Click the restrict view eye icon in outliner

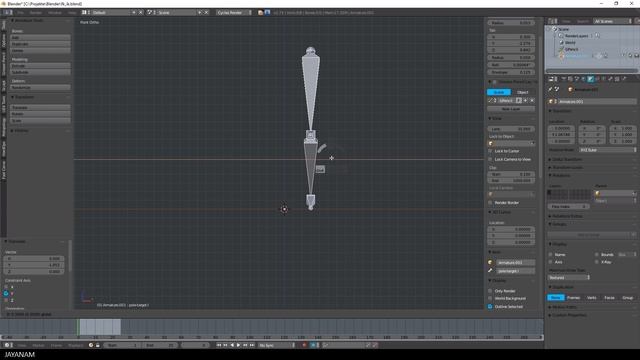(x=624, y=56)
